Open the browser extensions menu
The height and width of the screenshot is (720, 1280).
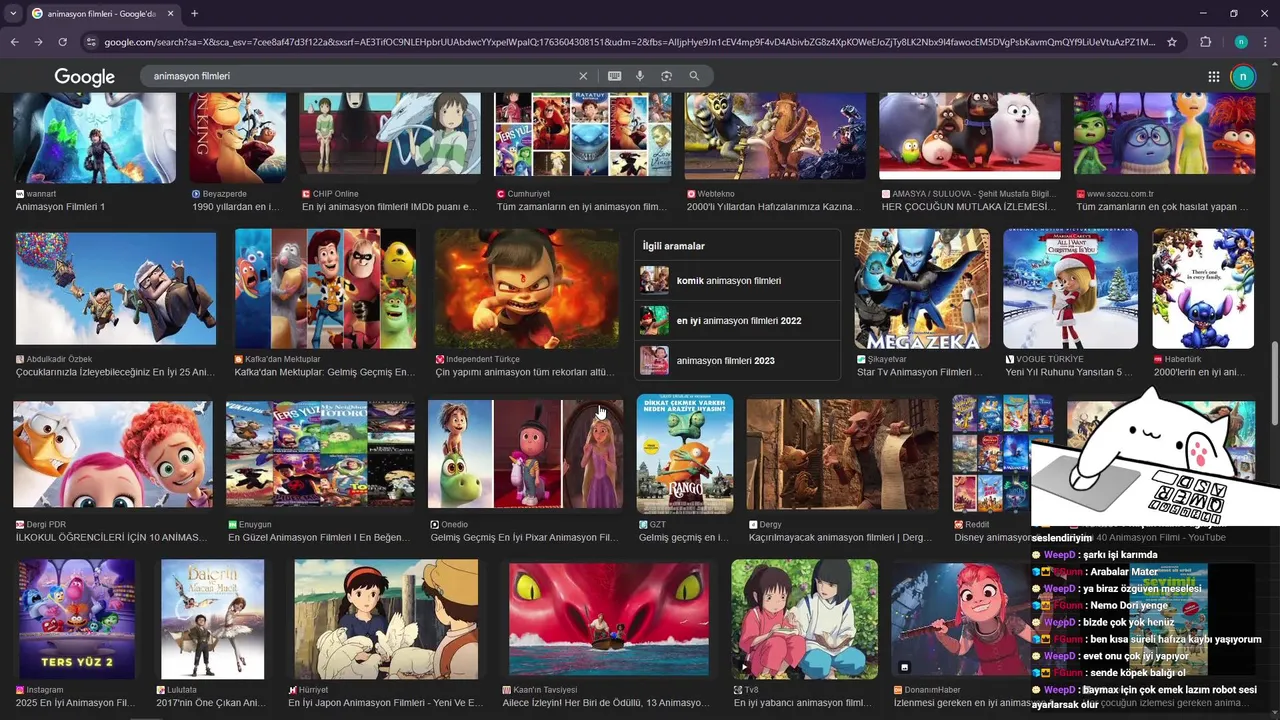pyautogui.click(x=1205, y=42)
